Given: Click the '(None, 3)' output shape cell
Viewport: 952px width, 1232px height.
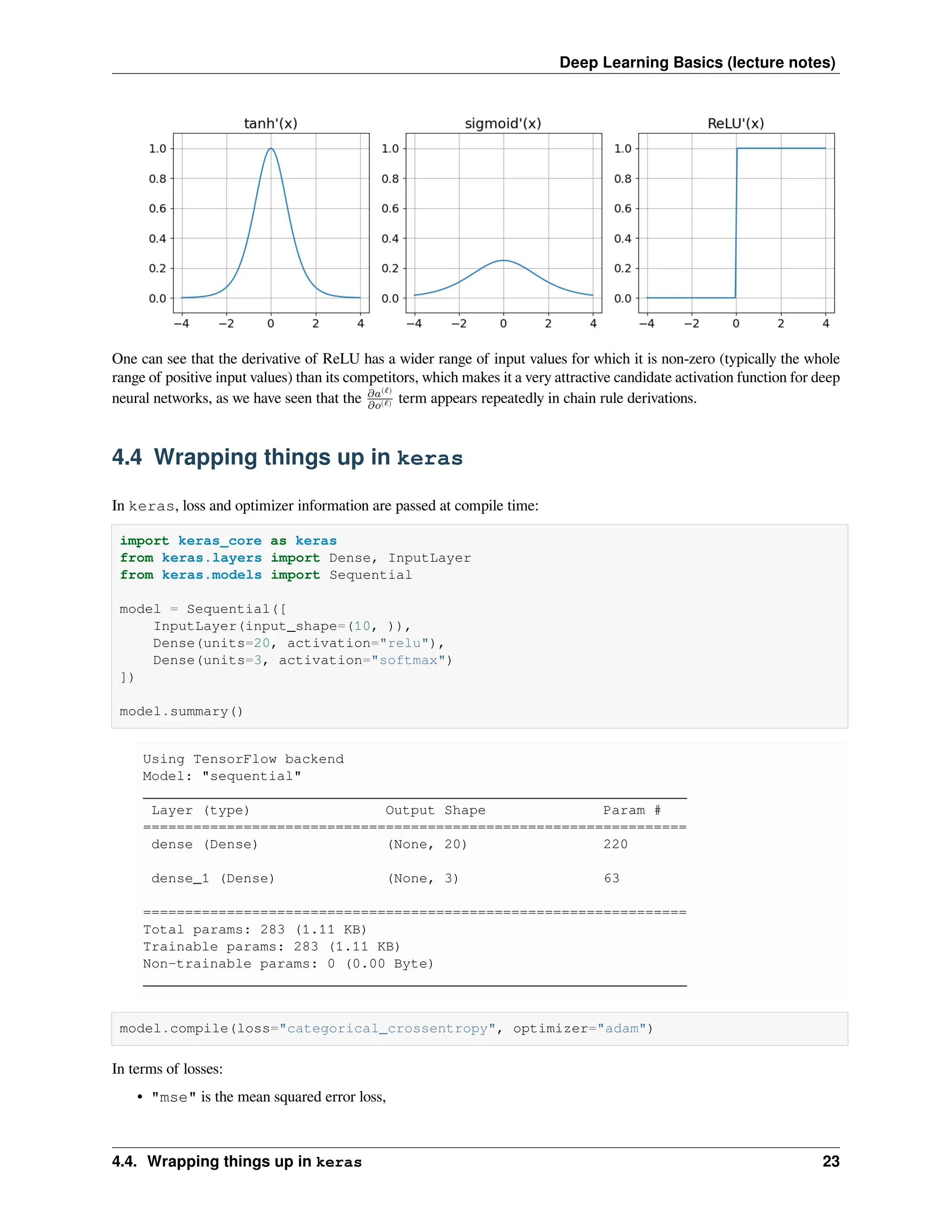Looking at the screenshot, I should 423,878.
